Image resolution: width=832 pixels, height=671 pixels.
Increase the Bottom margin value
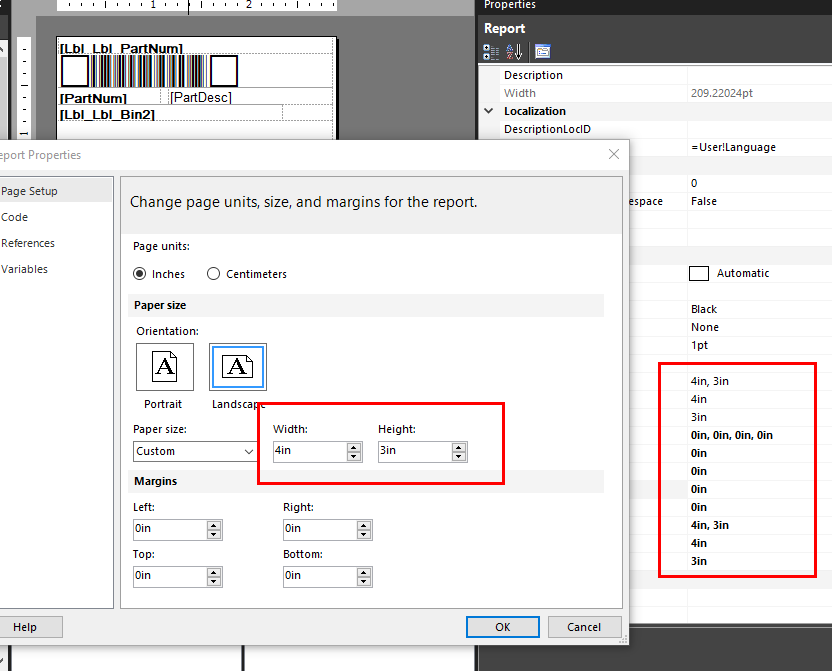click(x=363, y=572)
